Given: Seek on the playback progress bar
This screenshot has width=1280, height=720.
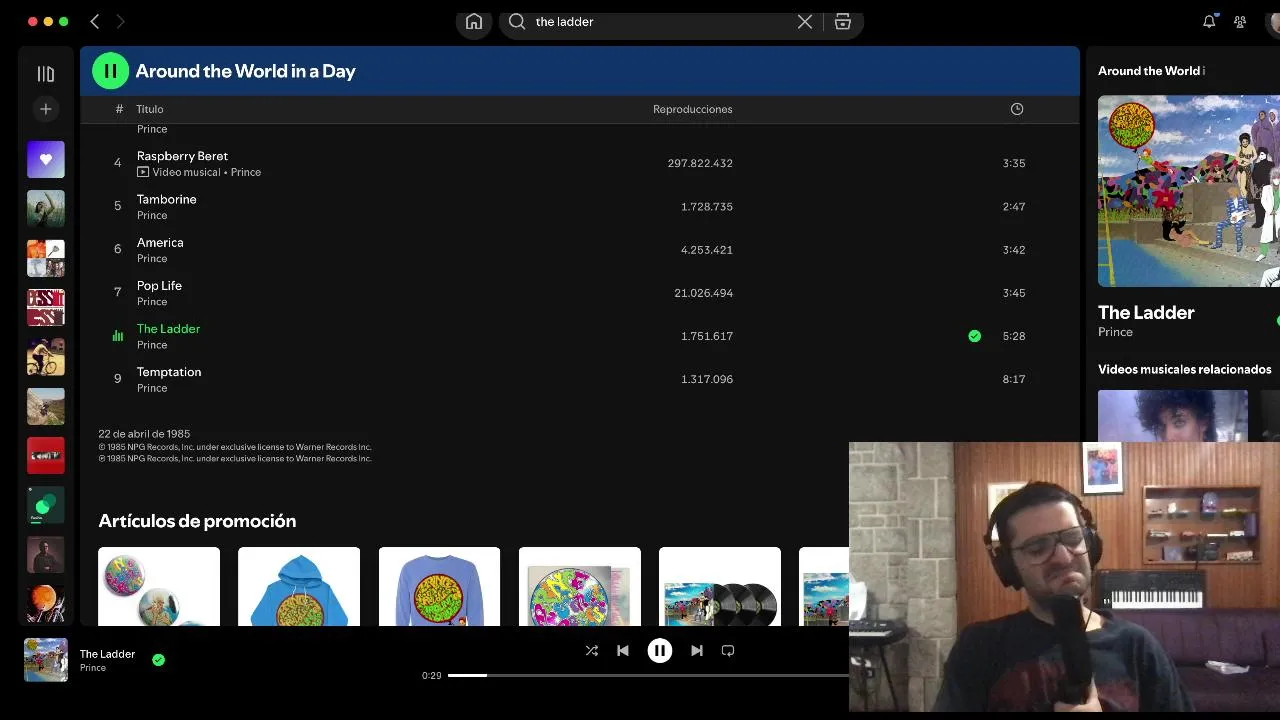Looking at the screenshot, I should (x=648, y=675).
